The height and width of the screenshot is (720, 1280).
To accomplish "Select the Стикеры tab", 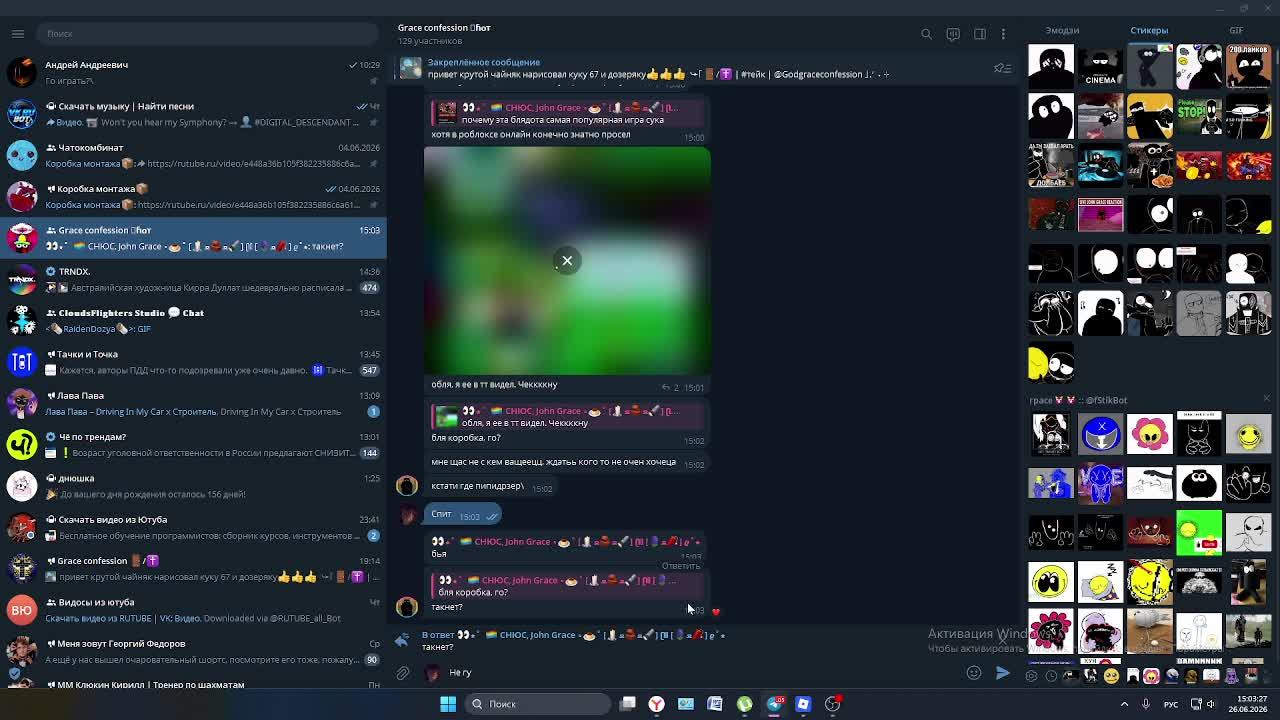I will (1149, 31).
